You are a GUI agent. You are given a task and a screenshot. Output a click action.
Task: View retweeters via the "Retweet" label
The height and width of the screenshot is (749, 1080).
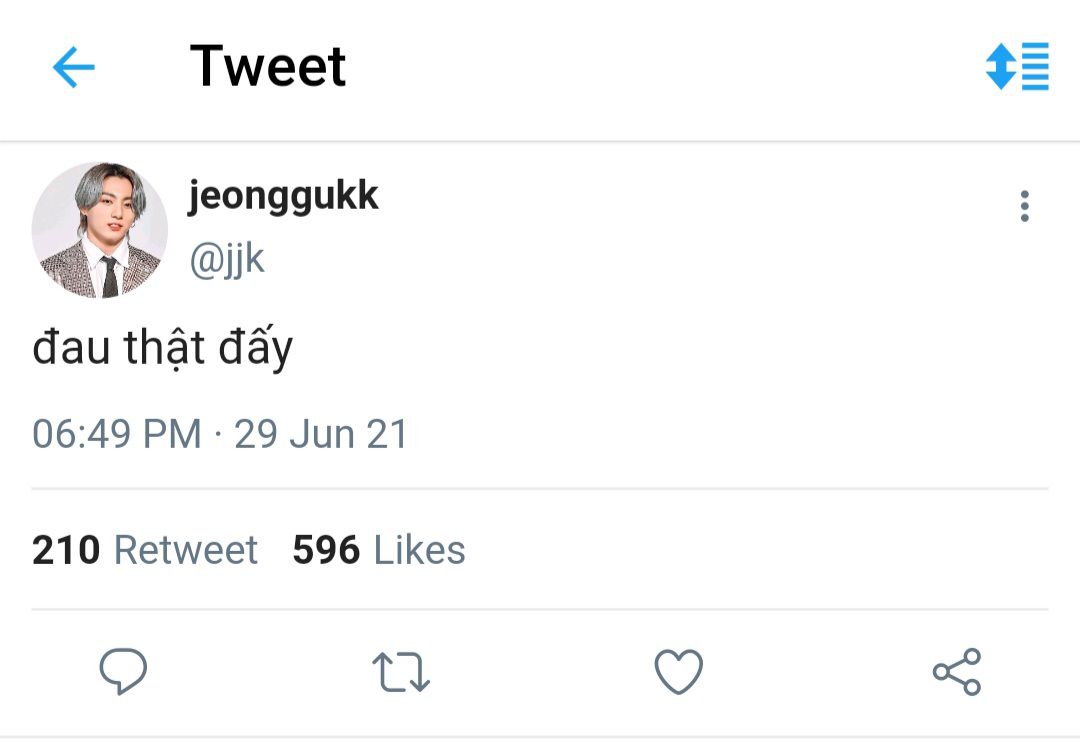(x=186, y=550)
